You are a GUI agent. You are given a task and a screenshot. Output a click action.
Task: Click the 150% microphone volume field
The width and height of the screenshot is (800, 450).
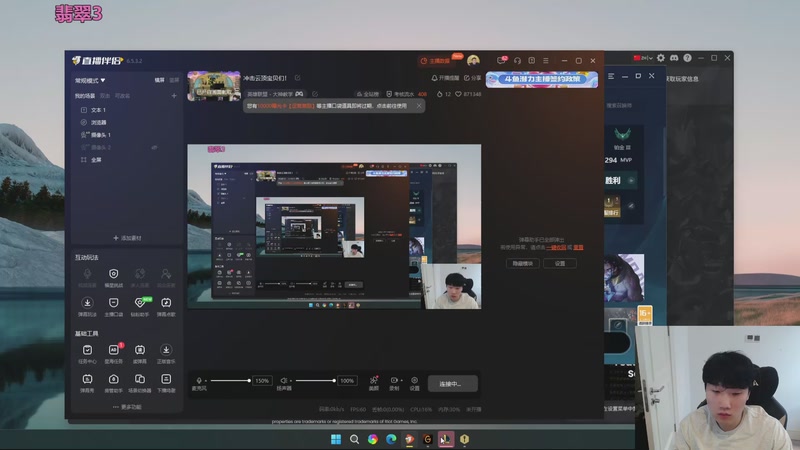tap(262, 381)
